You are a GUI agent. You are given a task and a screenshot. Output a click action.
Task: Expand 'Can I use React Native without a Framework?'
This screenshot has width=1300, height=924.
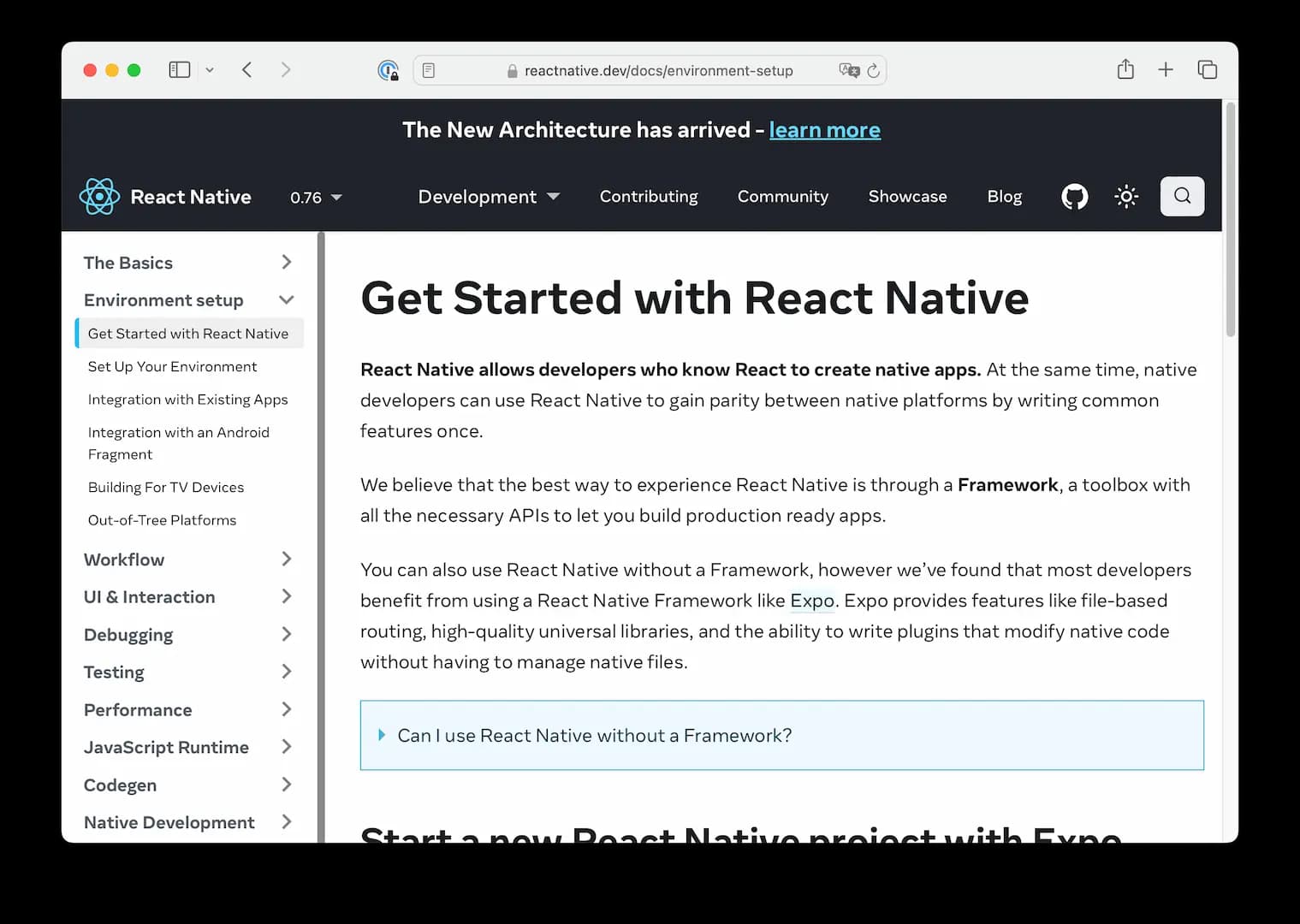point(782,736)
